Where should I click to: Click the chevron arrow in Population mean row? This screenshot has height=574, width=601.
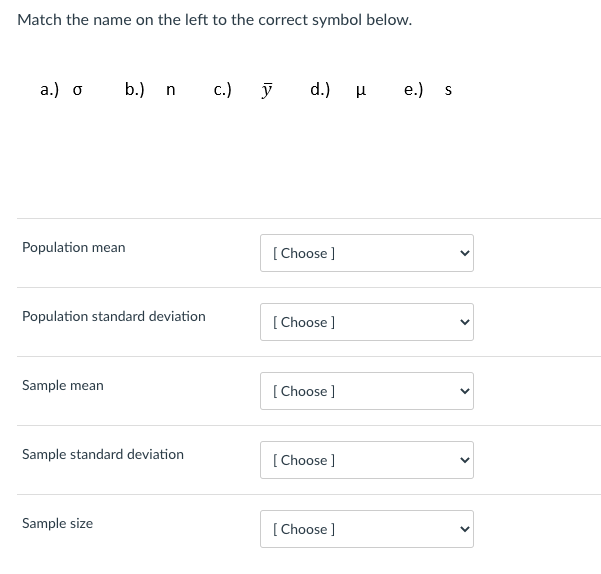pos(462,253)
